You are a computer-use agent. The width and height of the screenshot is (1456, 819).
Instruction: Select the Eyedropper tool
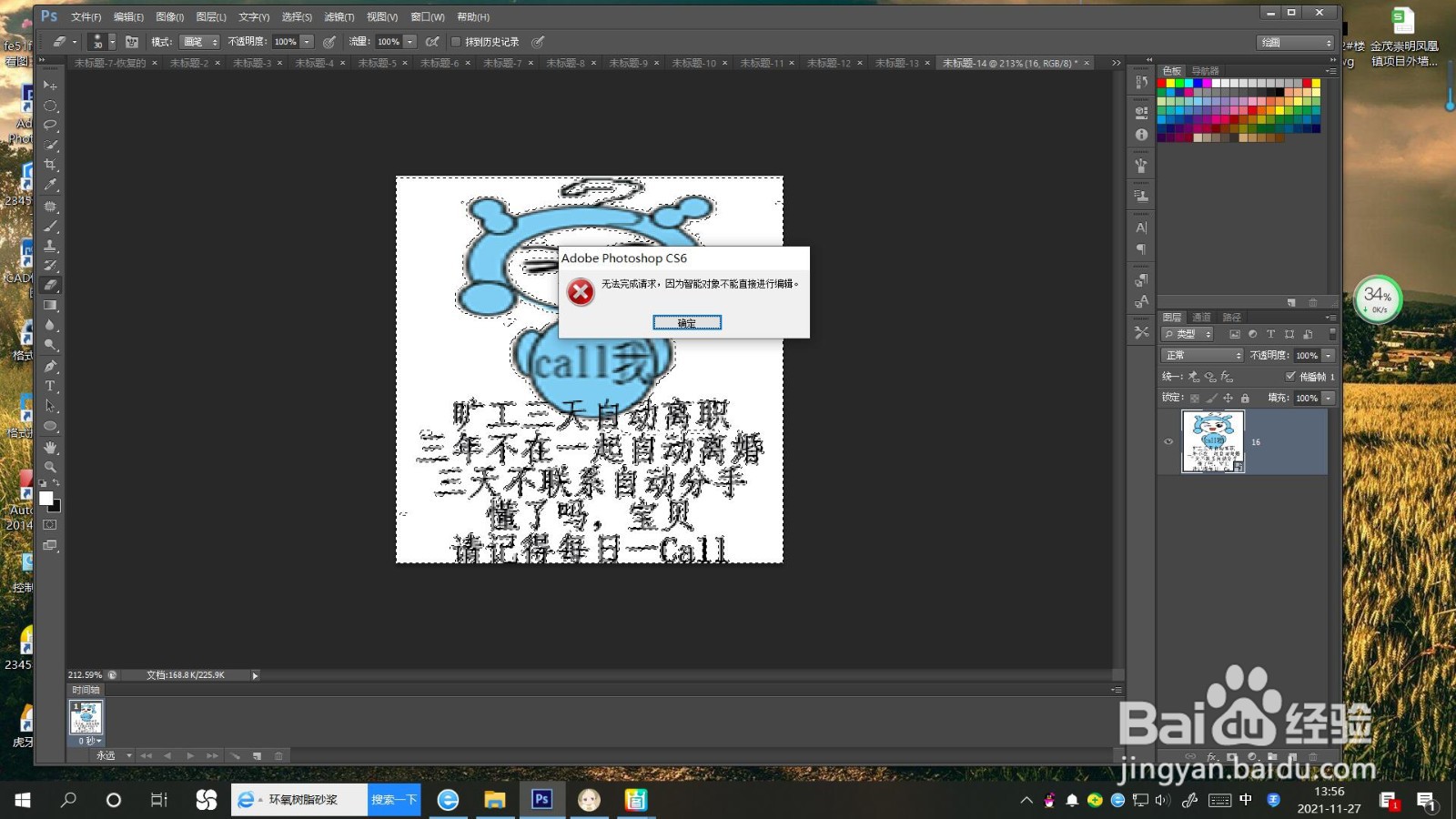pos(50,185)
